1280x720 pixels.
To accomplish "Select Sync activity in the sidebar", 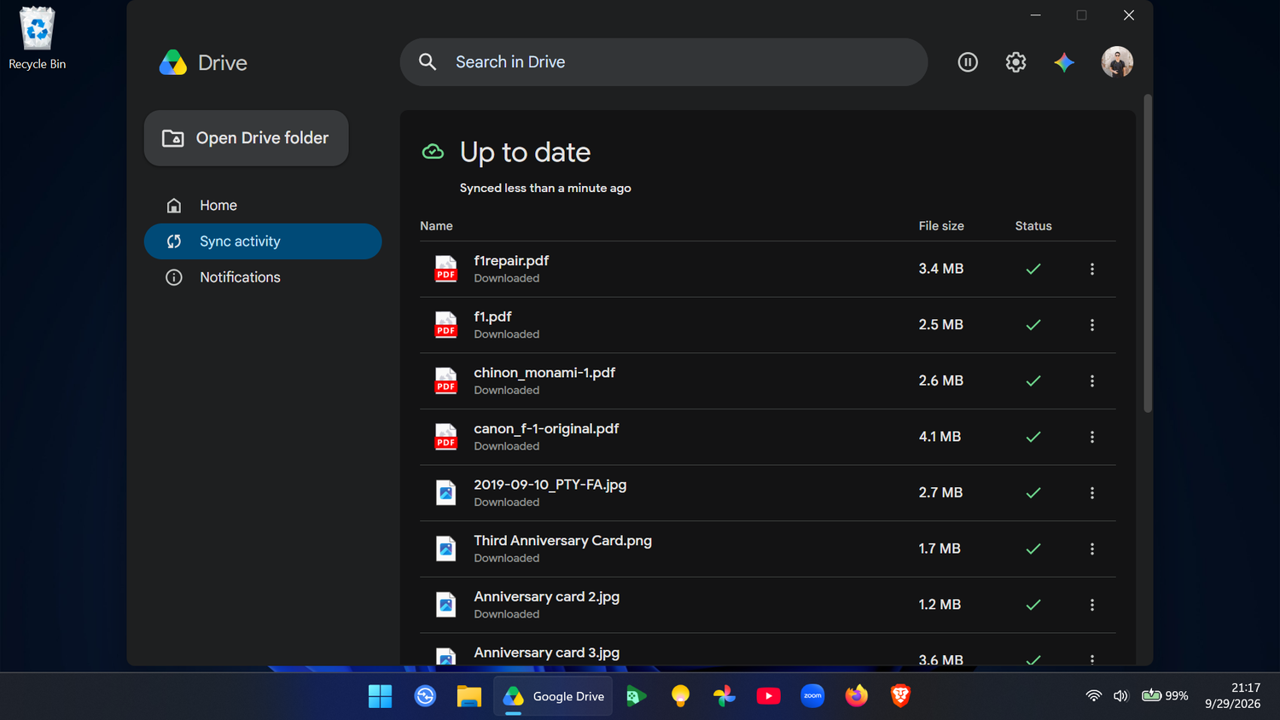I will click(x=263, y=241).
